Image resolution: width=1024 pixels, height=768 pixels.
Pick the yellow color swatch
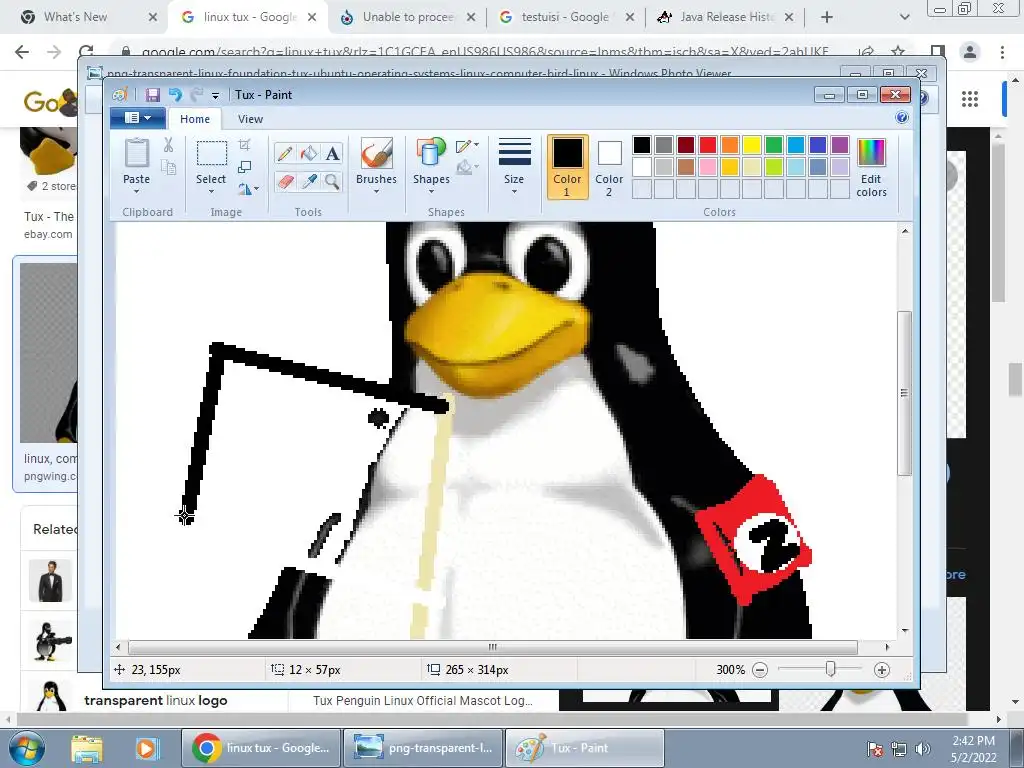(x=752, y=145)
